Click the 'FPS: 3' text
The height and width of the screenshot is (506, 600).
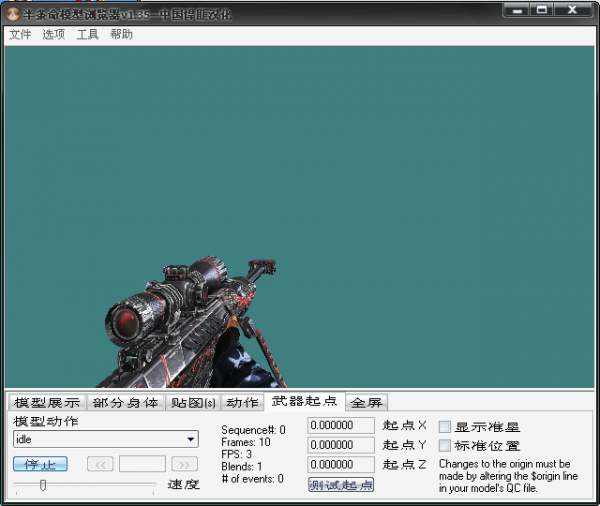pyautogui.click(x=236, y=454)
